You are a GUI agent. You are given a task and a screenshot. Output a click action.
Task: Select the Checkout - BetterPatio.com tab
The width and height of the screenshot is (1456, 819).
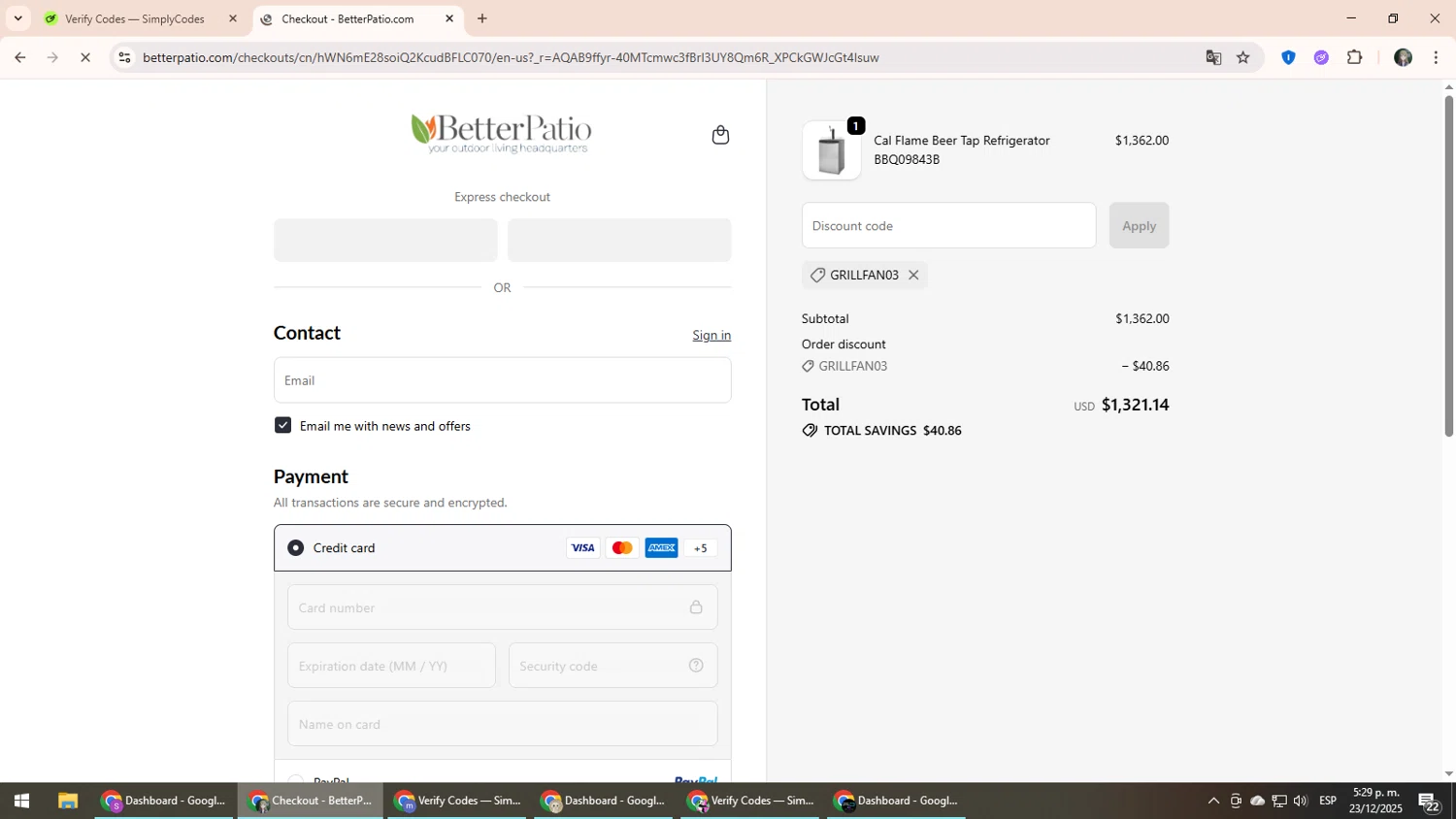[347, 18]
